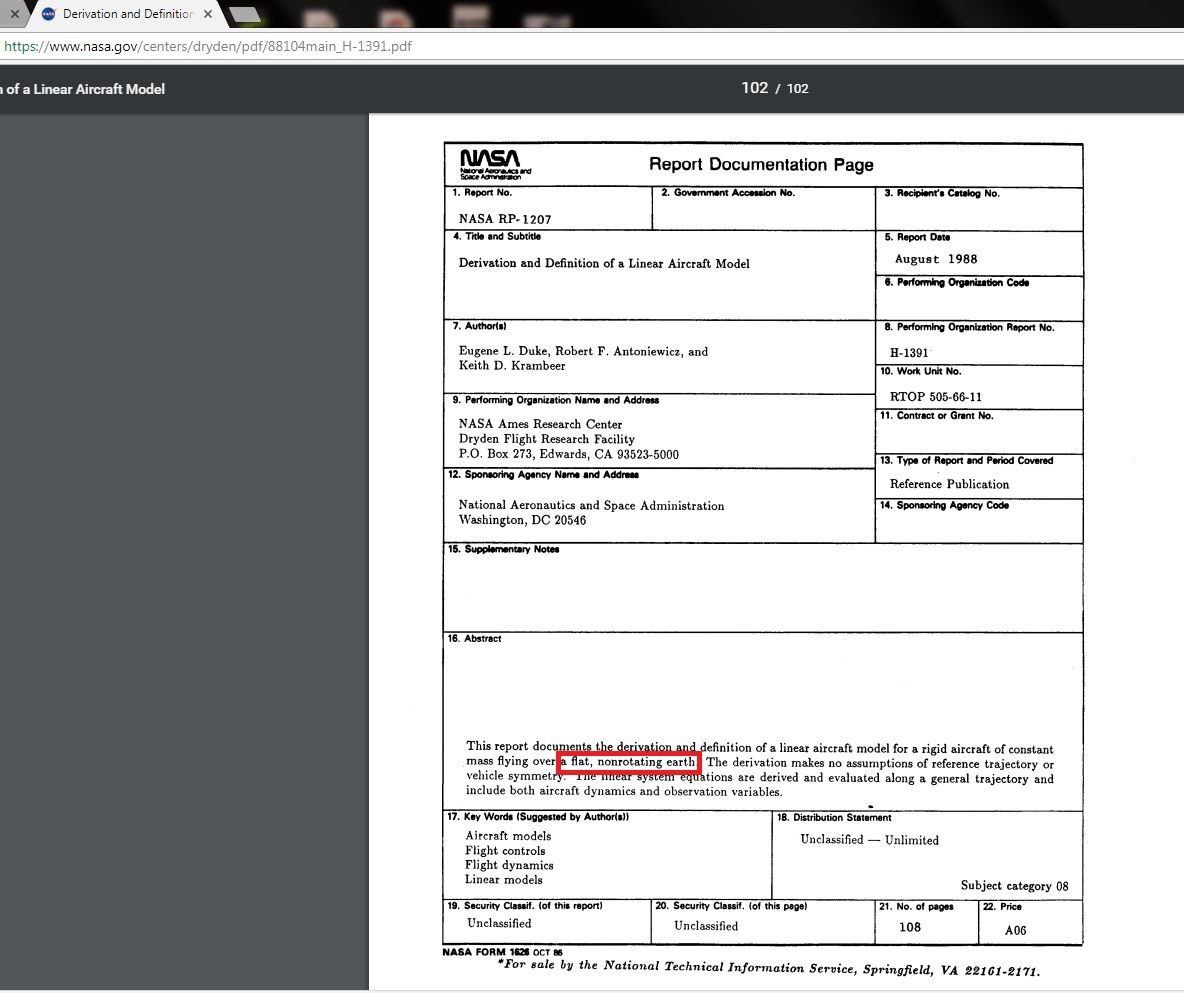Click 'National Aeronautics and Space Administration' sponsoring agency
The image size is (1184, 993).
[x=591, y=505]
